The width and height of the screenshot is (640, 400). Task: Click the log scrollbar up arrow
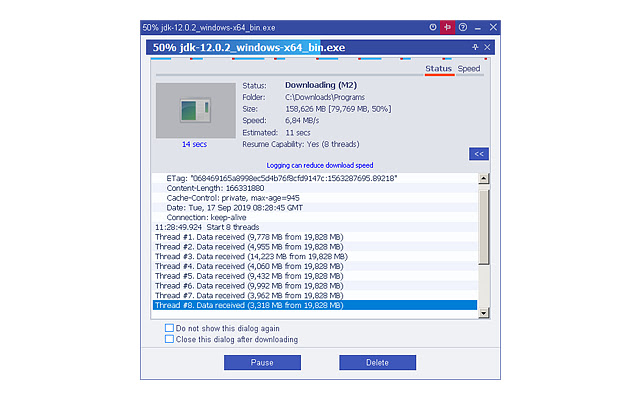(x=484, y=178)
